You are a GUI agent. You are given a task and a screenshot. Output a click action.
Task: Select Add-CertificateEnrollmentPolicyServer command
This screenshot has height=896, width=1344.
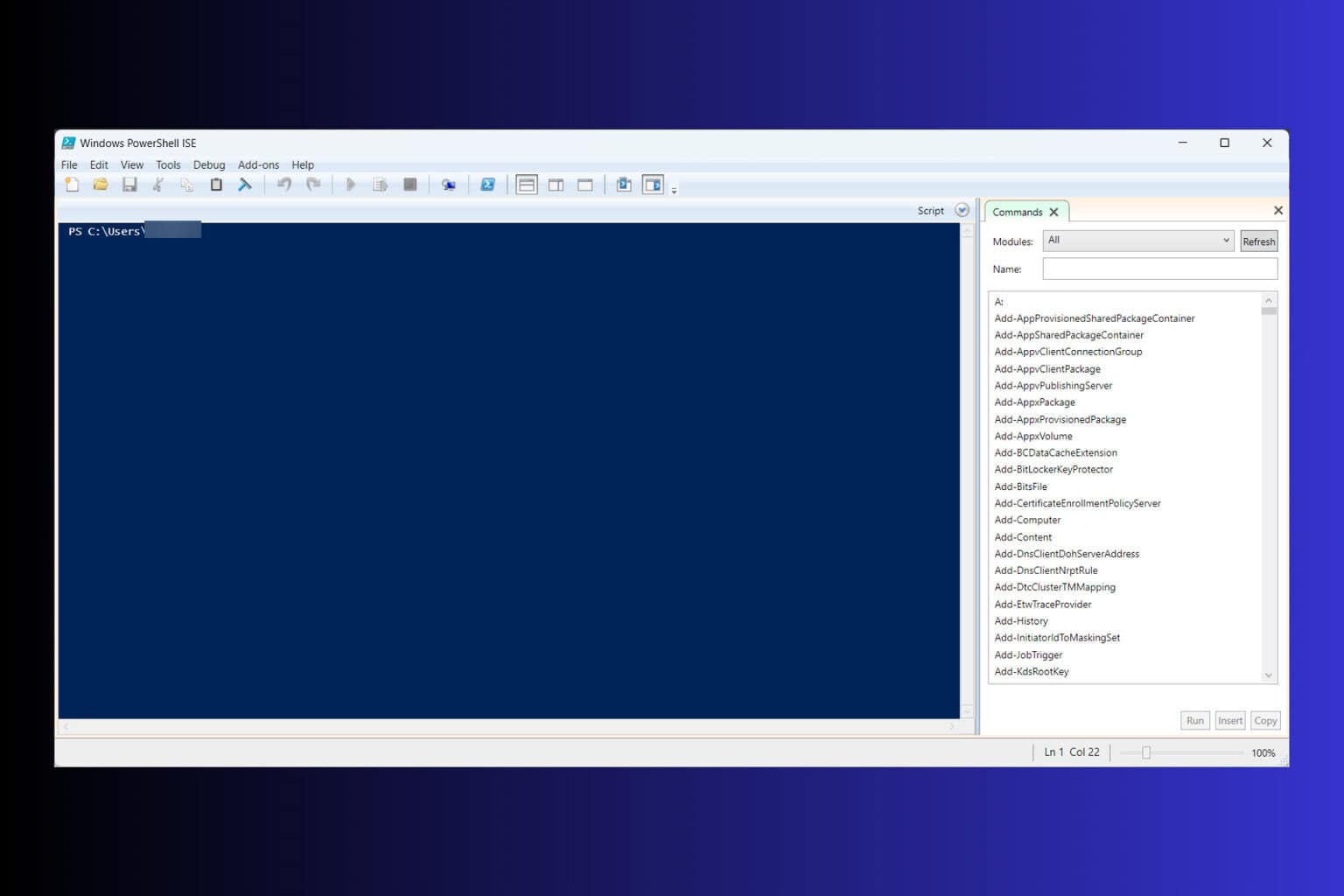coord(1078,504)
